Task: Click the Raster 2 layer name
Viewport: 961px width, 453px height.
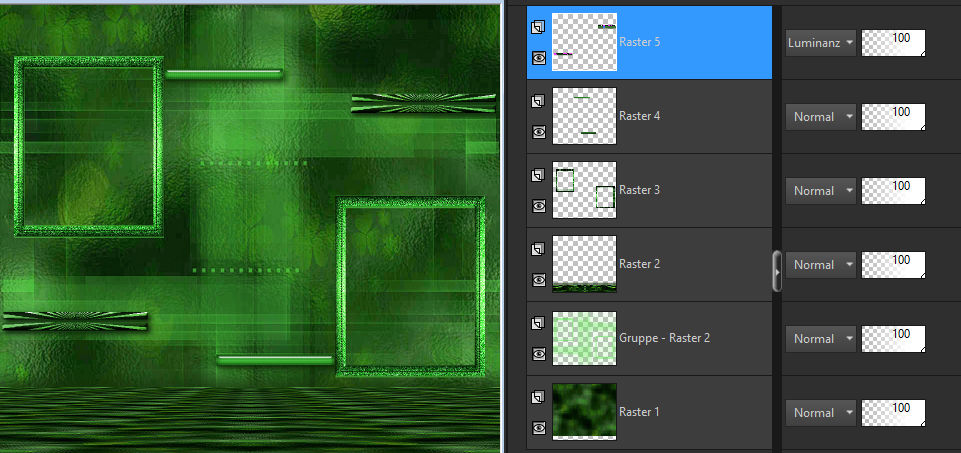Action: [x=639, y=264]
